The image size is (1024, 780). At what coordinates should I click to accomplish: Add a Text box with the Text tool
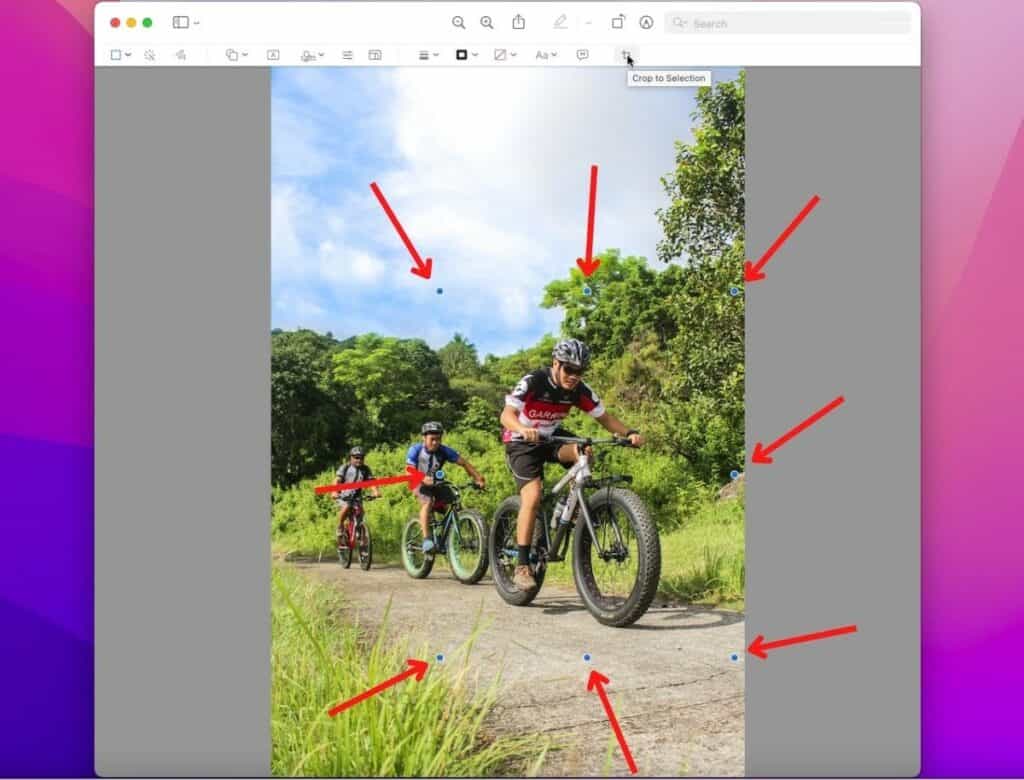click(273, 55)
